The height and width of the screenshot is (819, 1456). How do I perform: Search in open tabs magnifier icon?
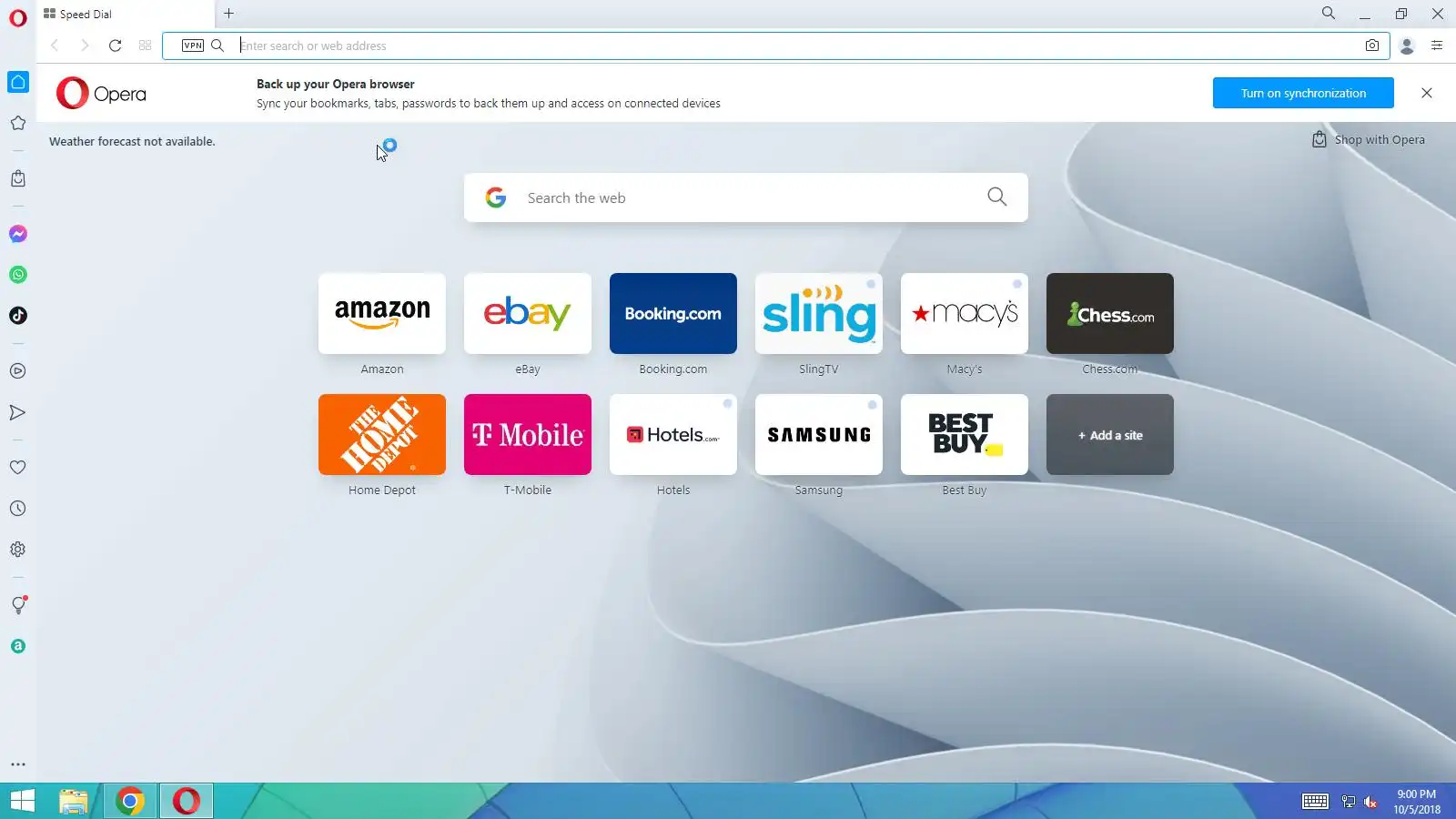tap(1329, 13)
